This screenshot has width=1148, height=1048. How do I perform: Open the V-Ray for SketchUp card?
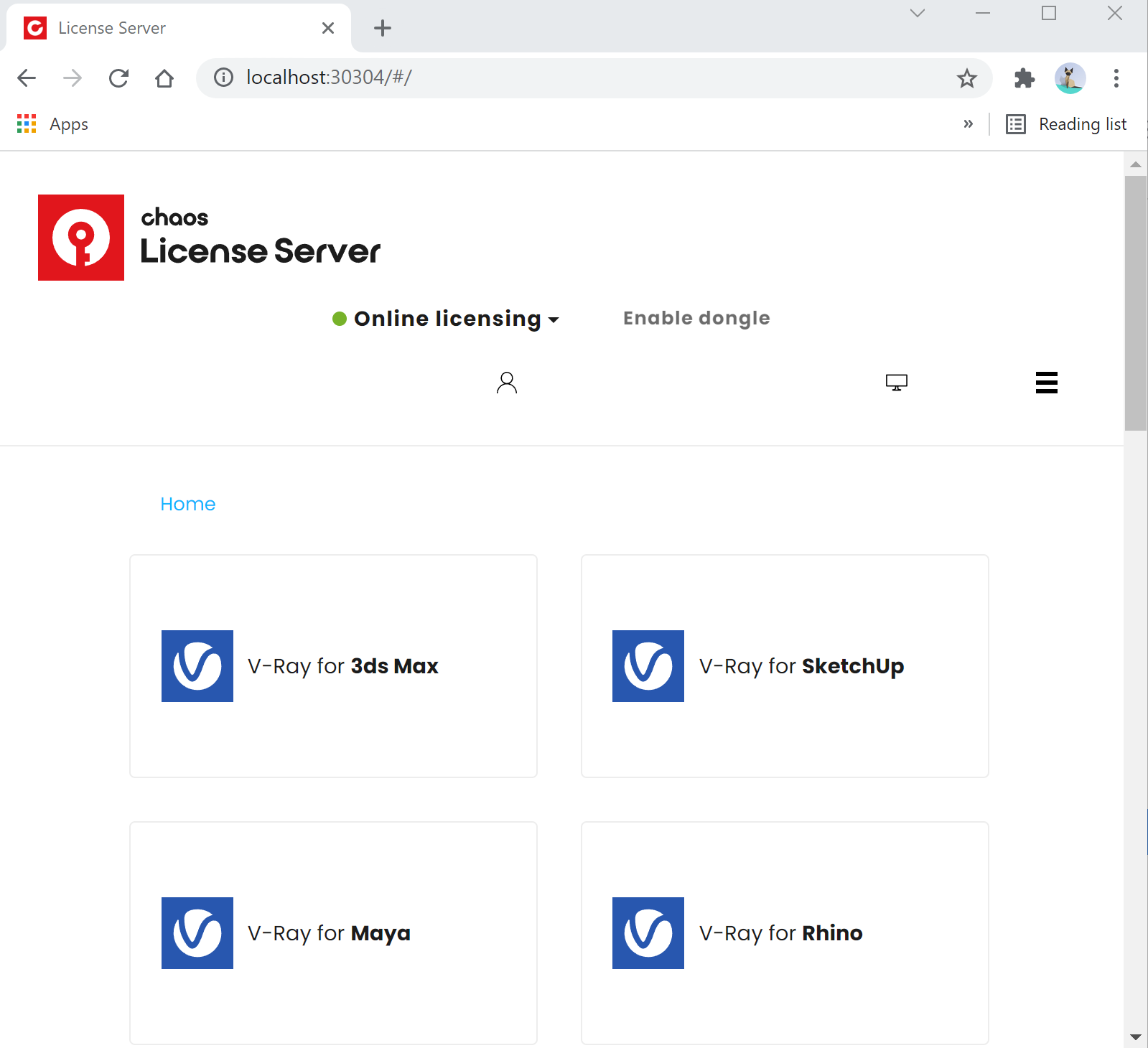point(785,666)
